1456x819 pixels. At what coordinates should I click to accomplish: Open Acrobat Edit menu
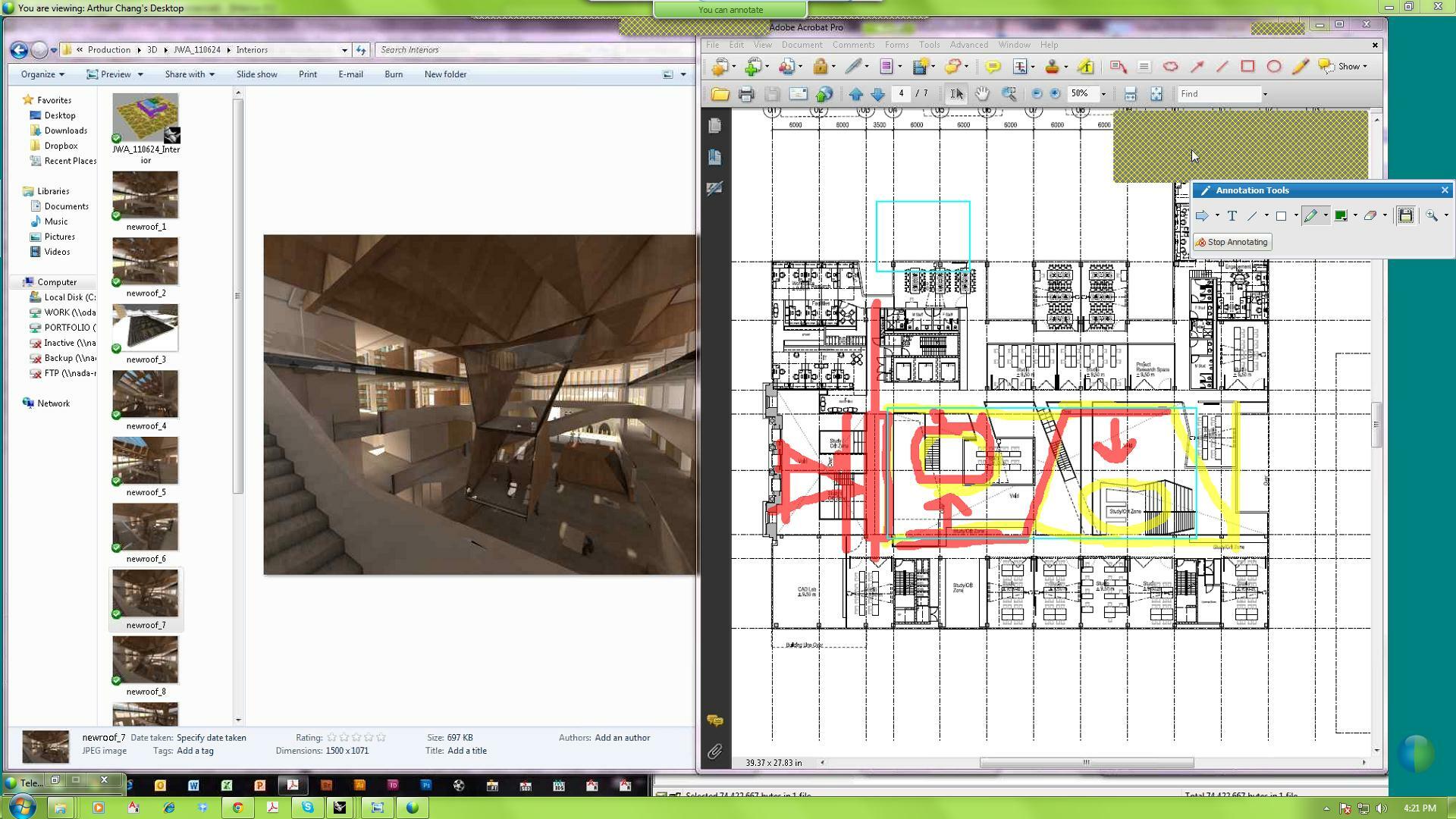pyautogui.click(x=736, y=45)
